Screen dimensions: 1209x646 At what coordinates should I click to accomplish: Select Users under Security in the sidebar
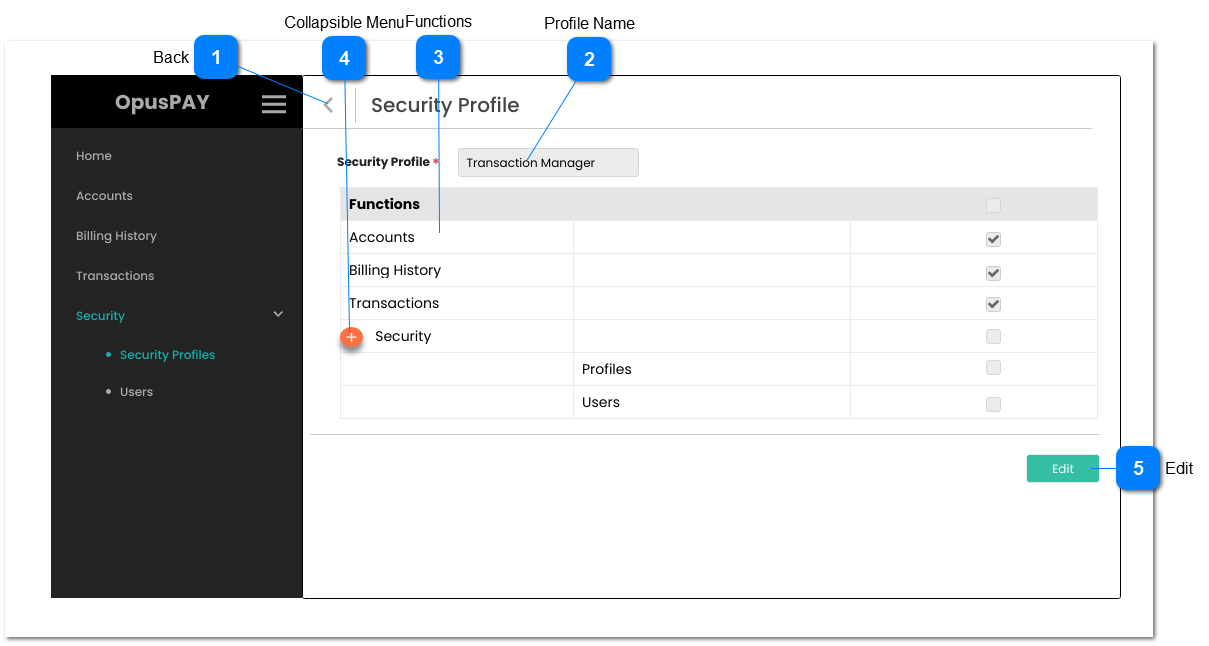pyautogui.click(x=136, y=391)
